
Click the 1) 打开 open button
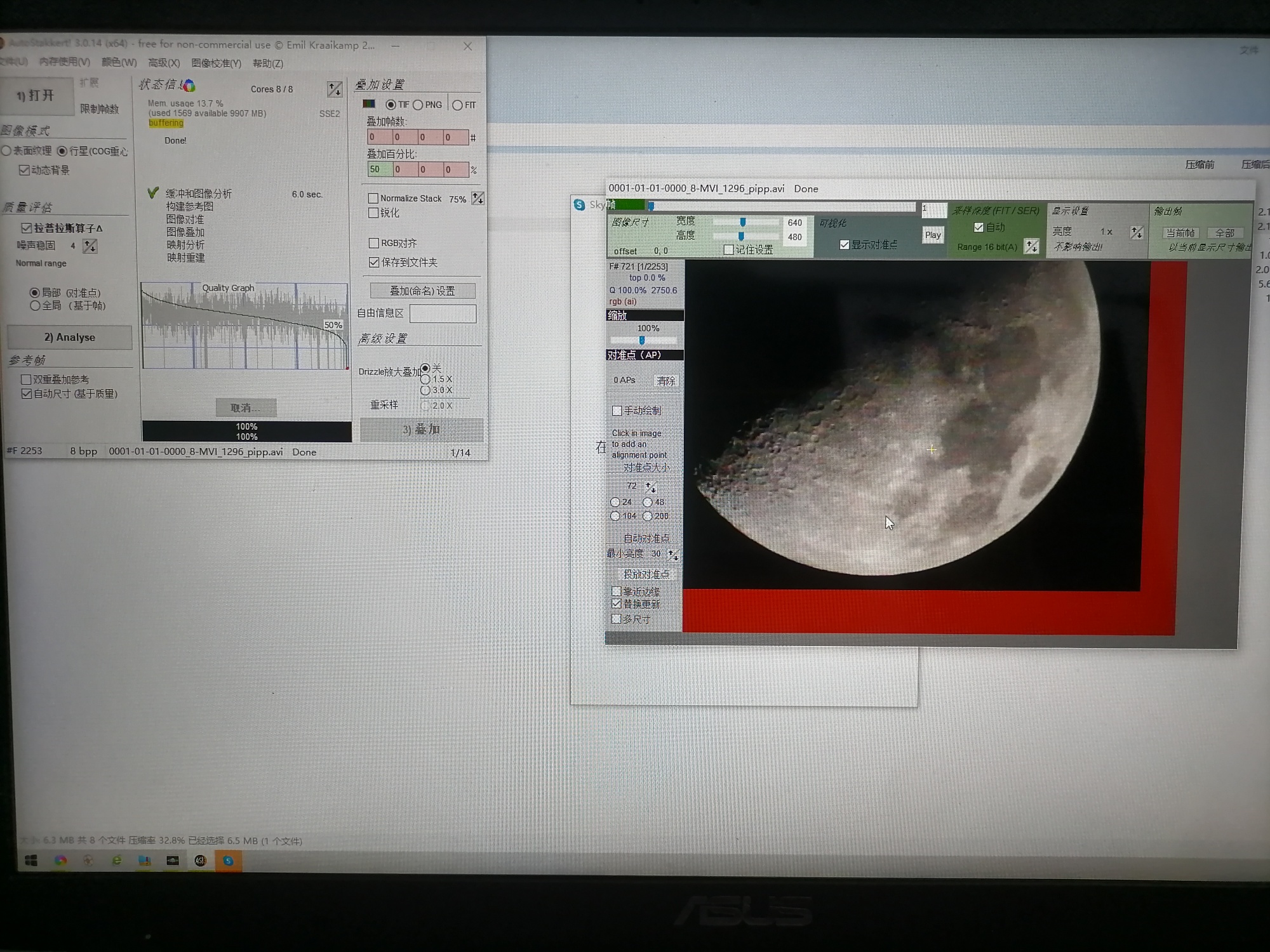[36, 96]
